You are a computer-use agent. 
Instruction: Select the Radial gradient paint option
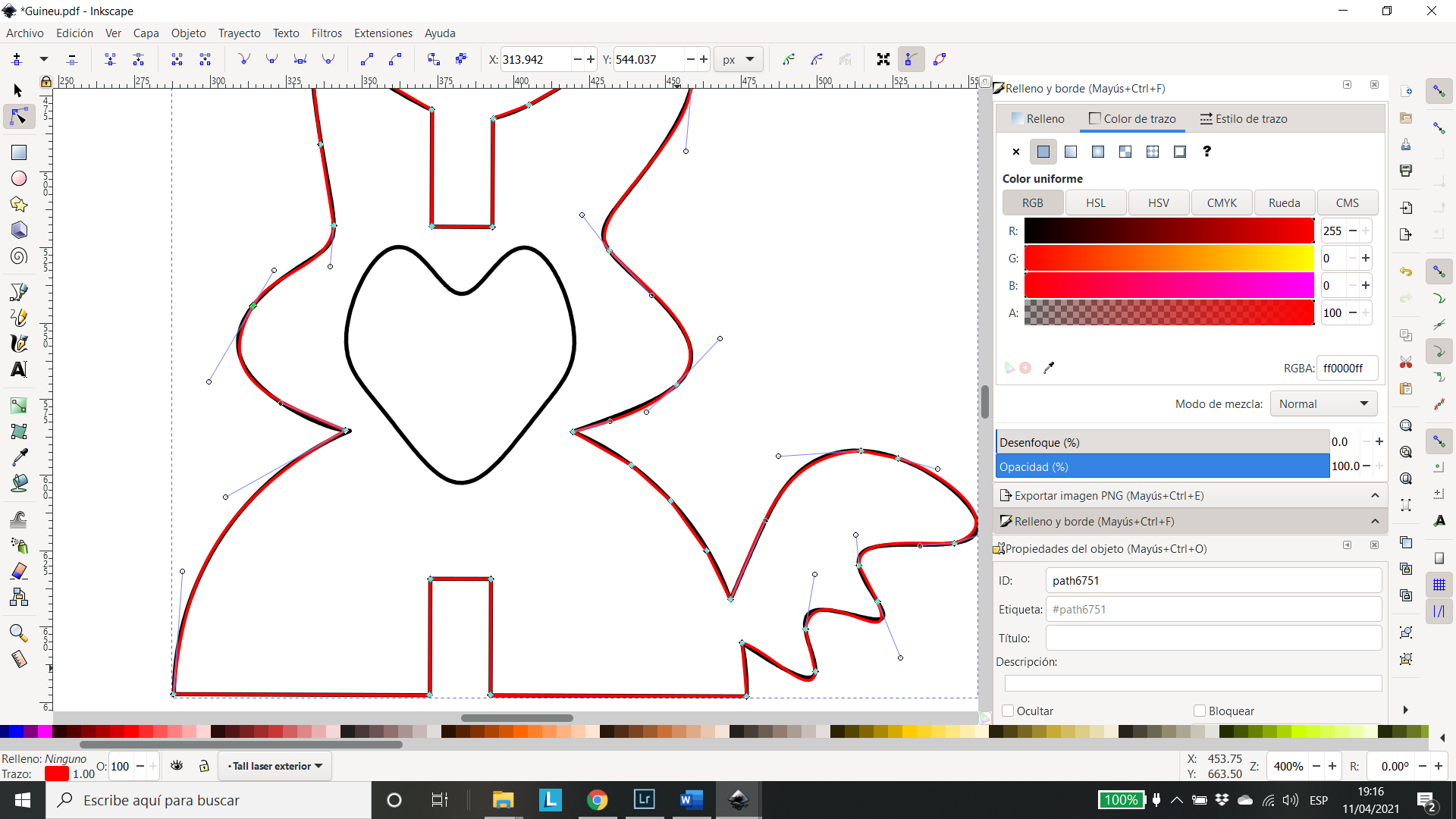(1098, 152)
